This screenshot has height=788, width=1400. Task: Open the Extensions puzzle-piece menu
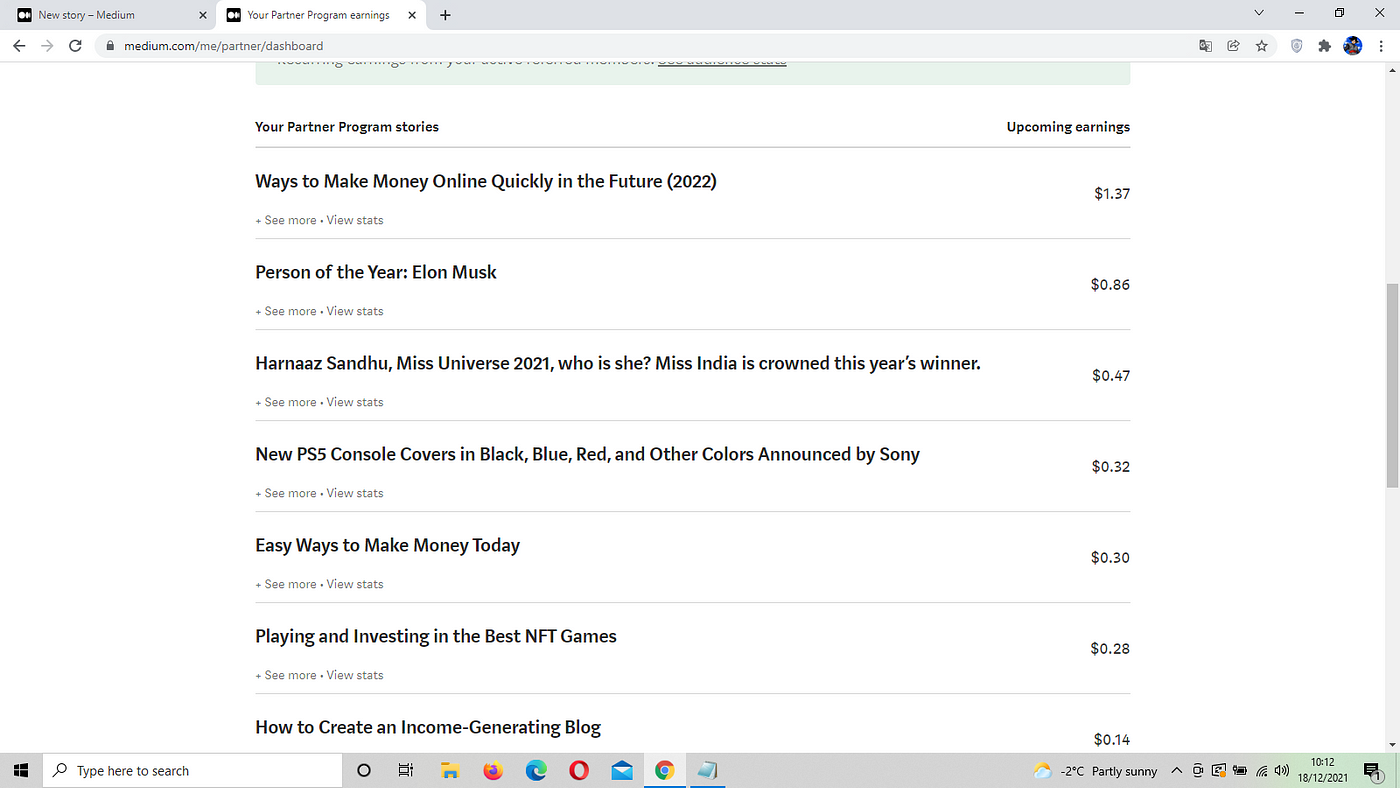click(x=1325, y=46)
